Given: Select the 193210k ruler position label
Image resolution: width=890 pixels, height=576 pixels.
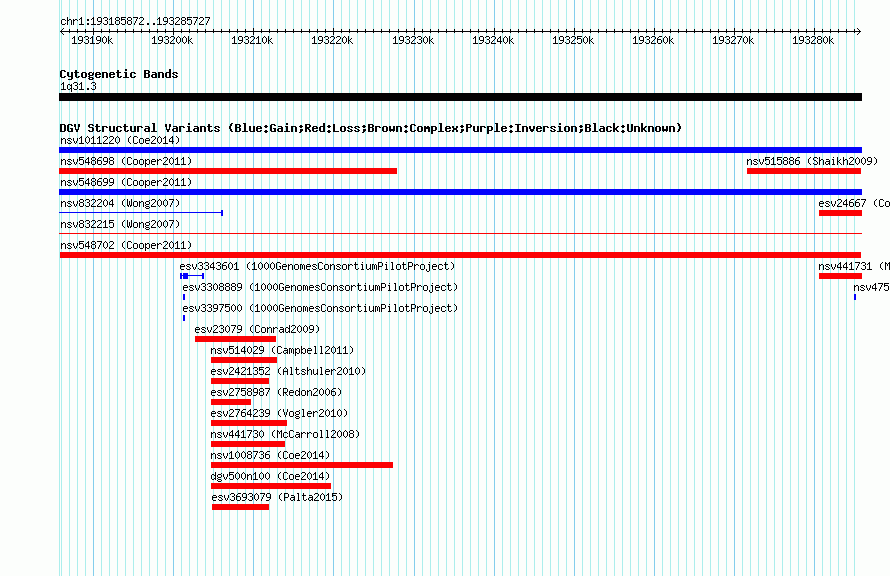Looking at the screenshot, I should pos(252,40).
